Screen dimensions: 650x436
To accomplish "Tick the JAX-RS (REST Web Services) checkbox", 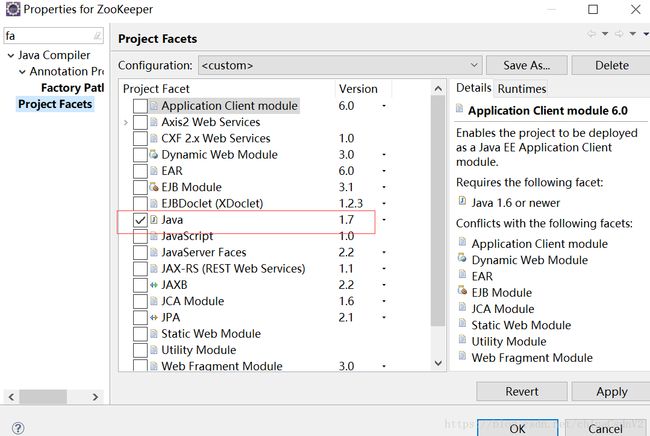I will (140, 269).
